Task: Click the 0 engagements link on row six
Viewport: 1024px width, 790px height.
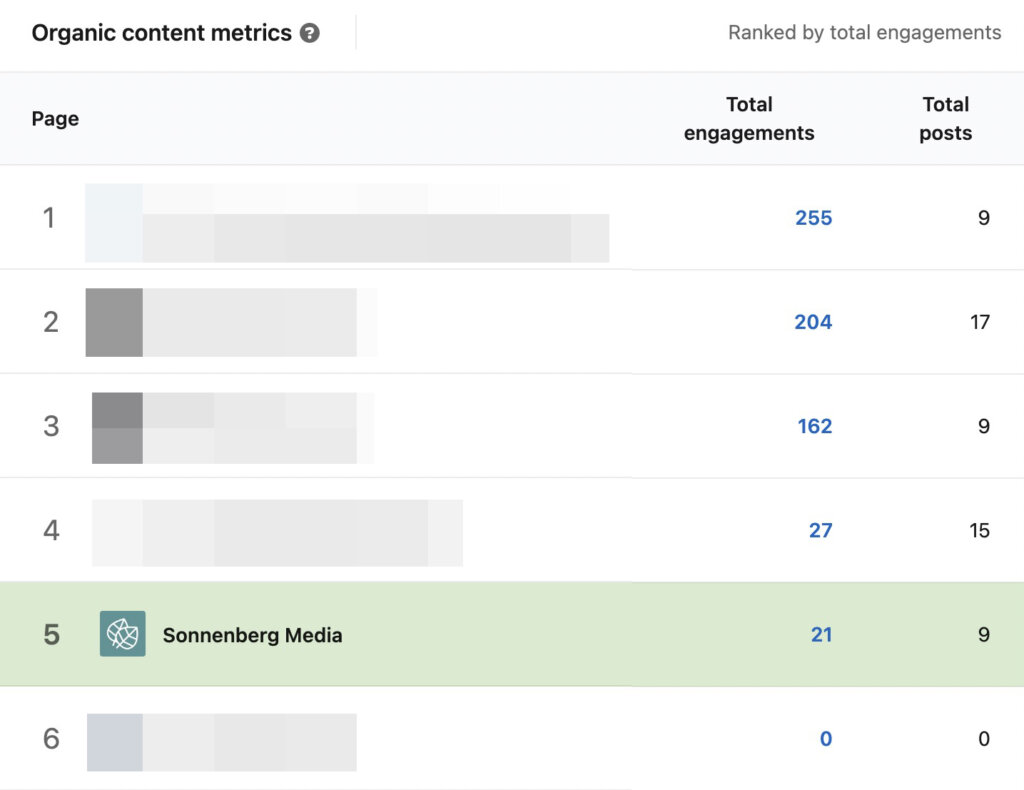Action: point(826,738)
